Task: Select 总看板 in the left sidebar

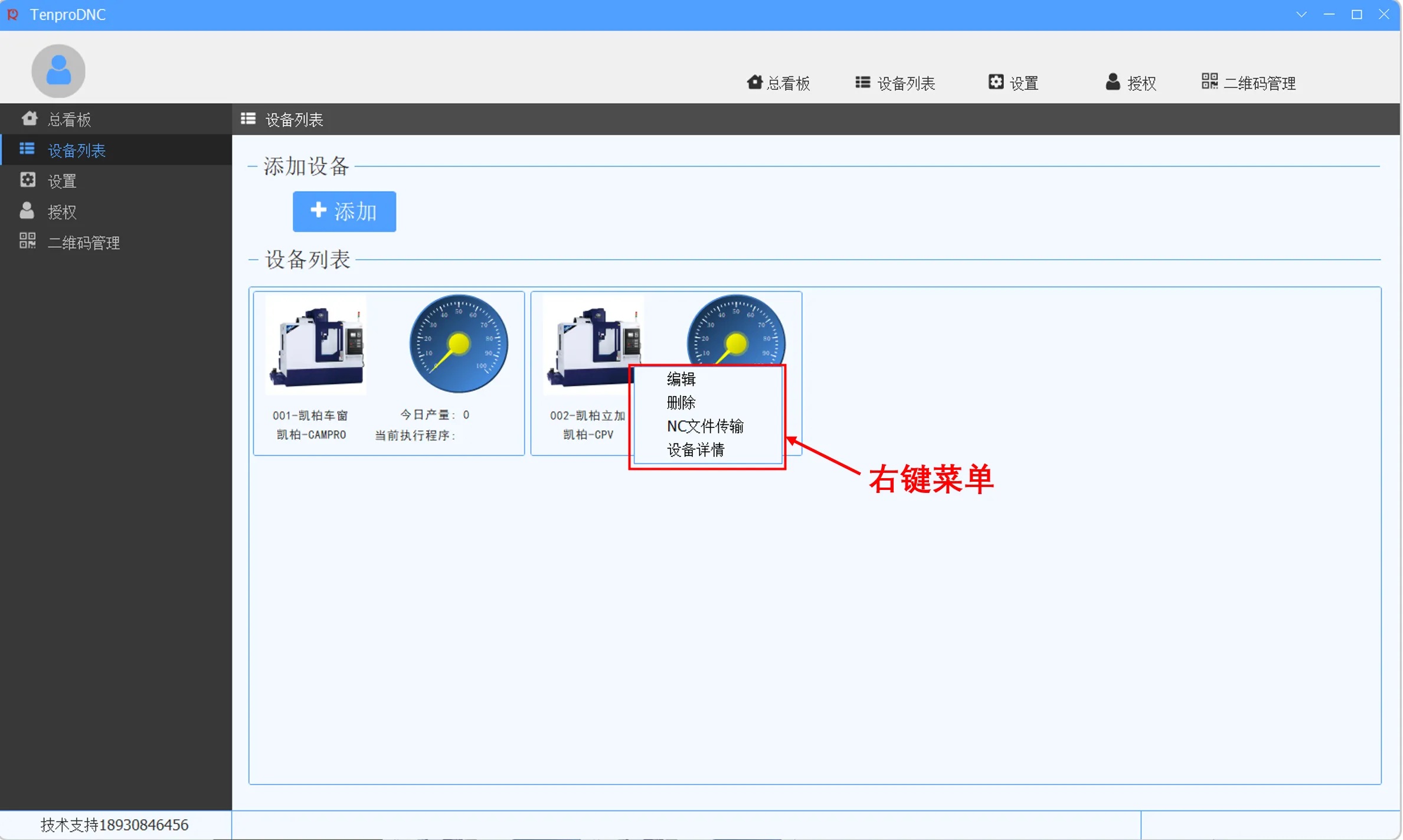Action: (69, 120)
